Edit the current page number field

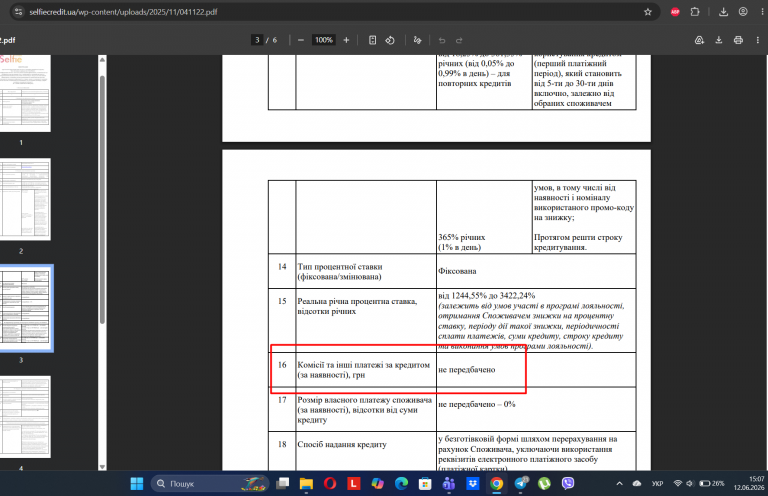(257, 40)
